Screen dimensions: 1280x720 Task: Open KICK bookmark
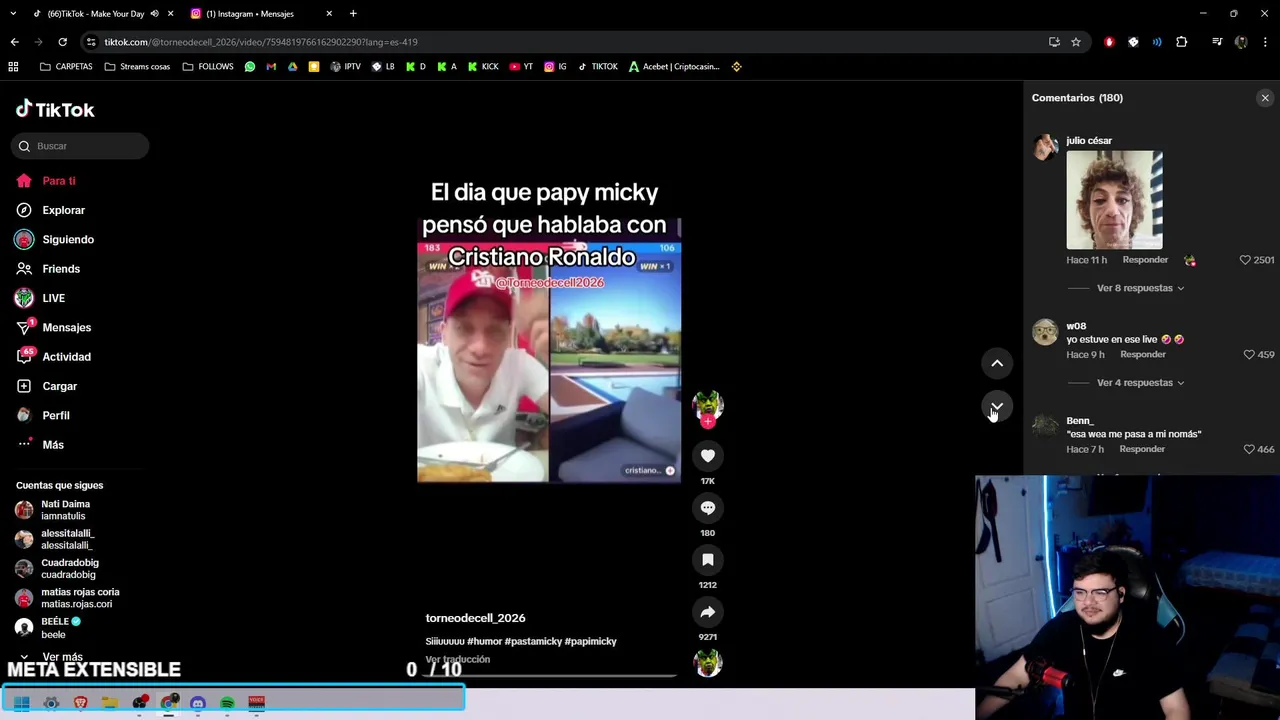coord(483,67)
